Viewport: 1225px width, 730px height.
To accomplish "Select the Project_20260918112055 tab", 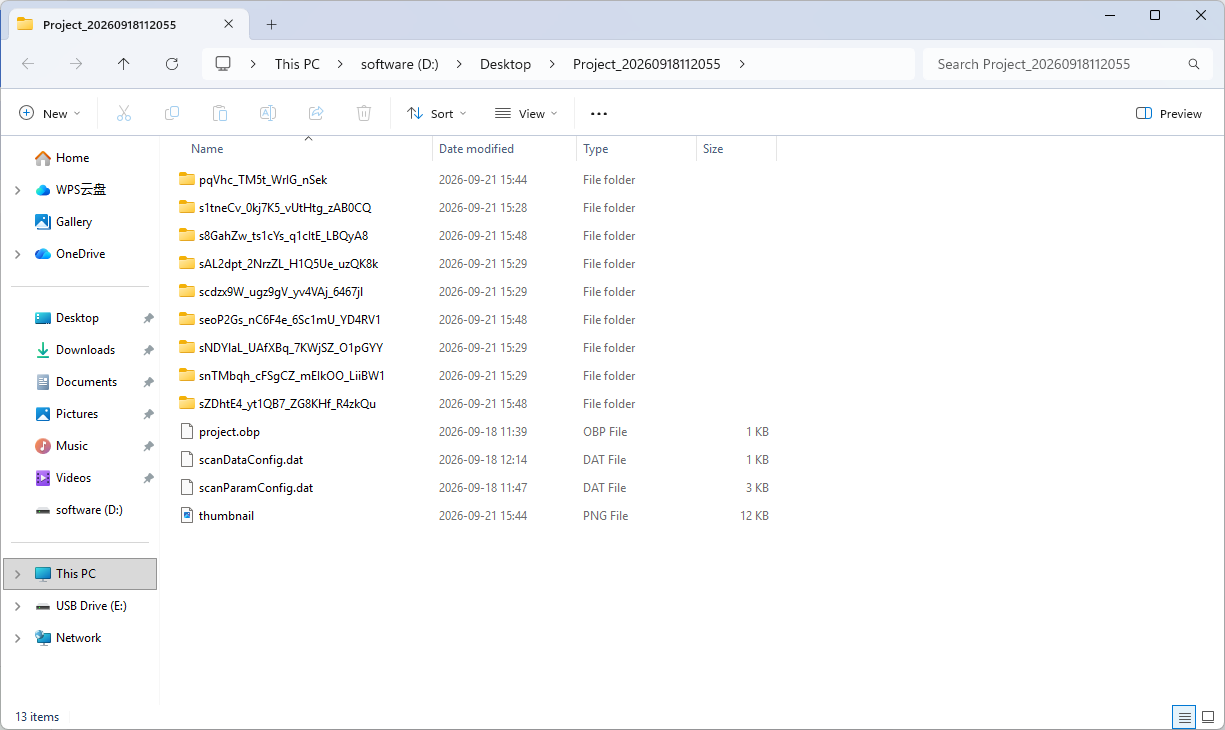I will tap(128, 24).
